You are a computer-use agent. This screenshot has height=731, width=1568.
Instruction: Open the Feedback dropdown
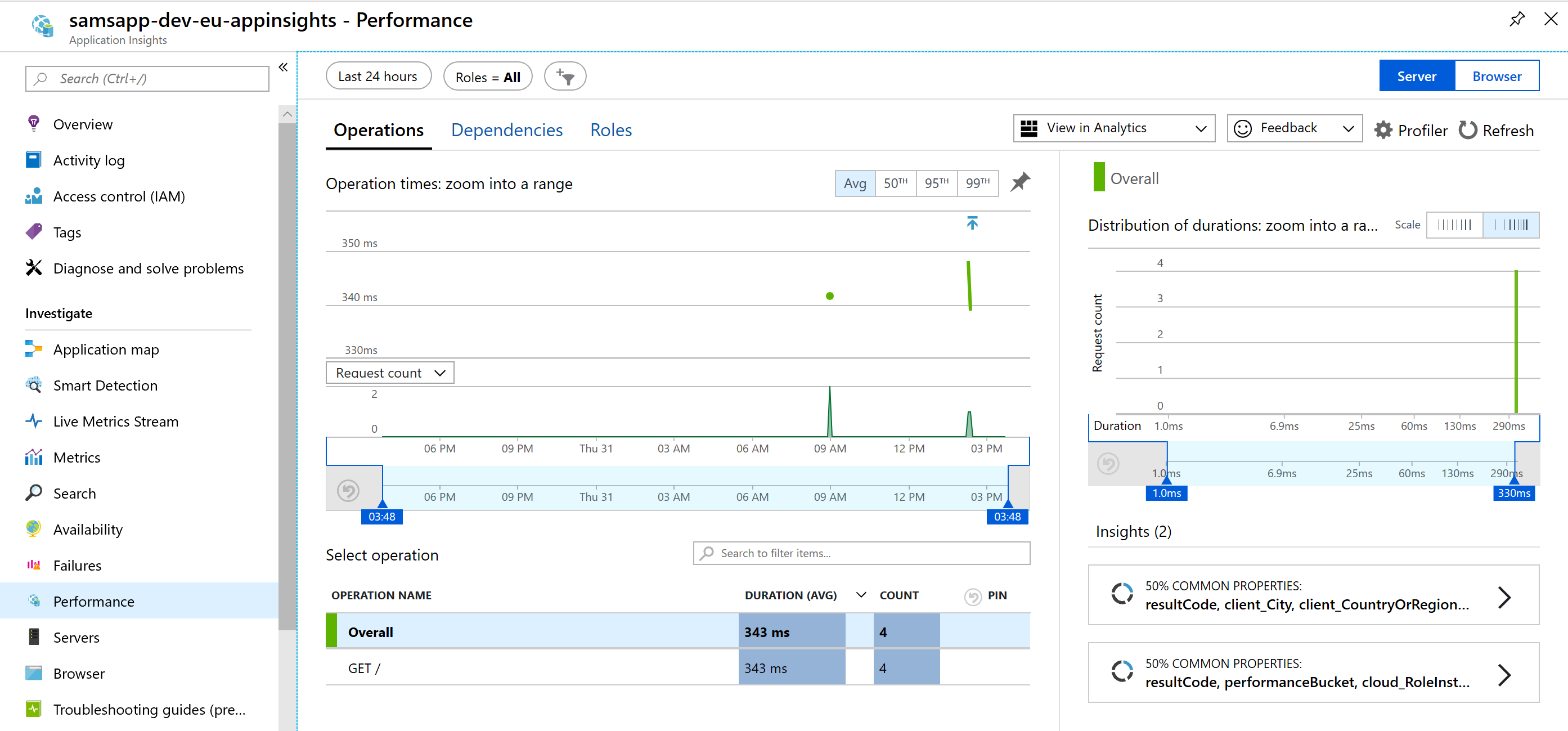(x=1293, y=128)
